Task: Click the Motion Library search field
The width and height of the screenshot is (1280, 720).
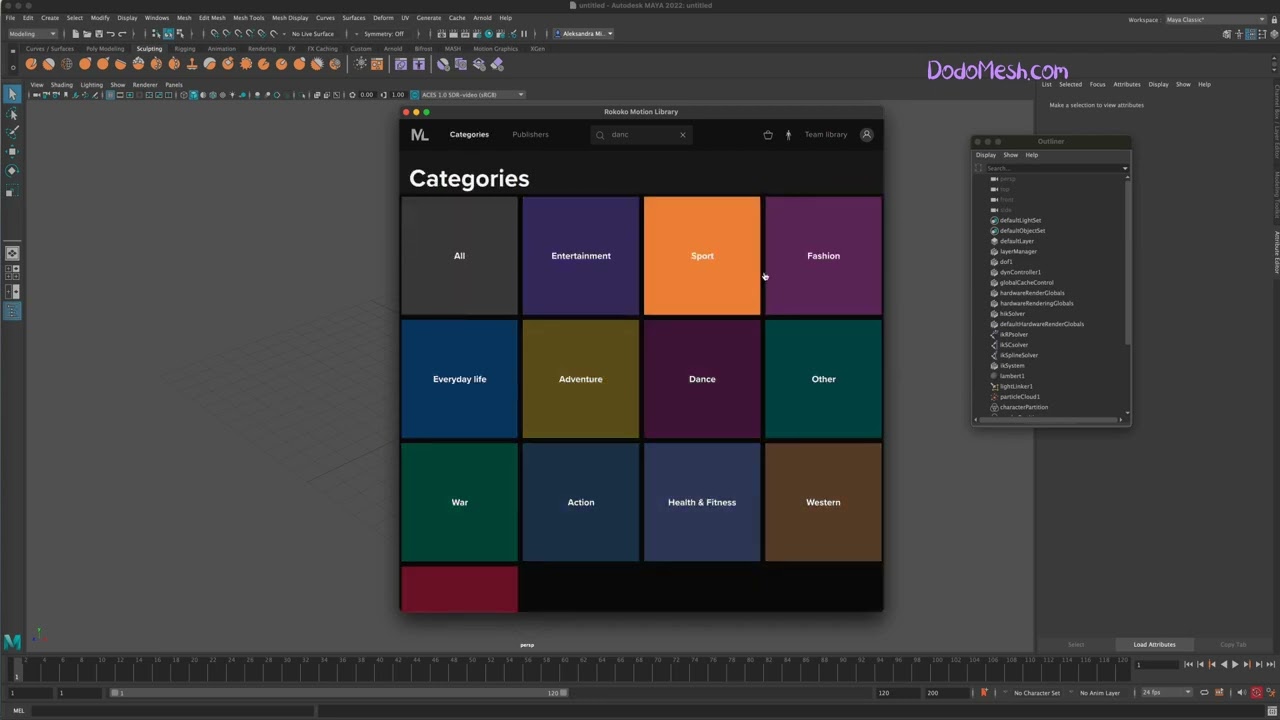Action: pyautogui.click(x=640, y=134)
